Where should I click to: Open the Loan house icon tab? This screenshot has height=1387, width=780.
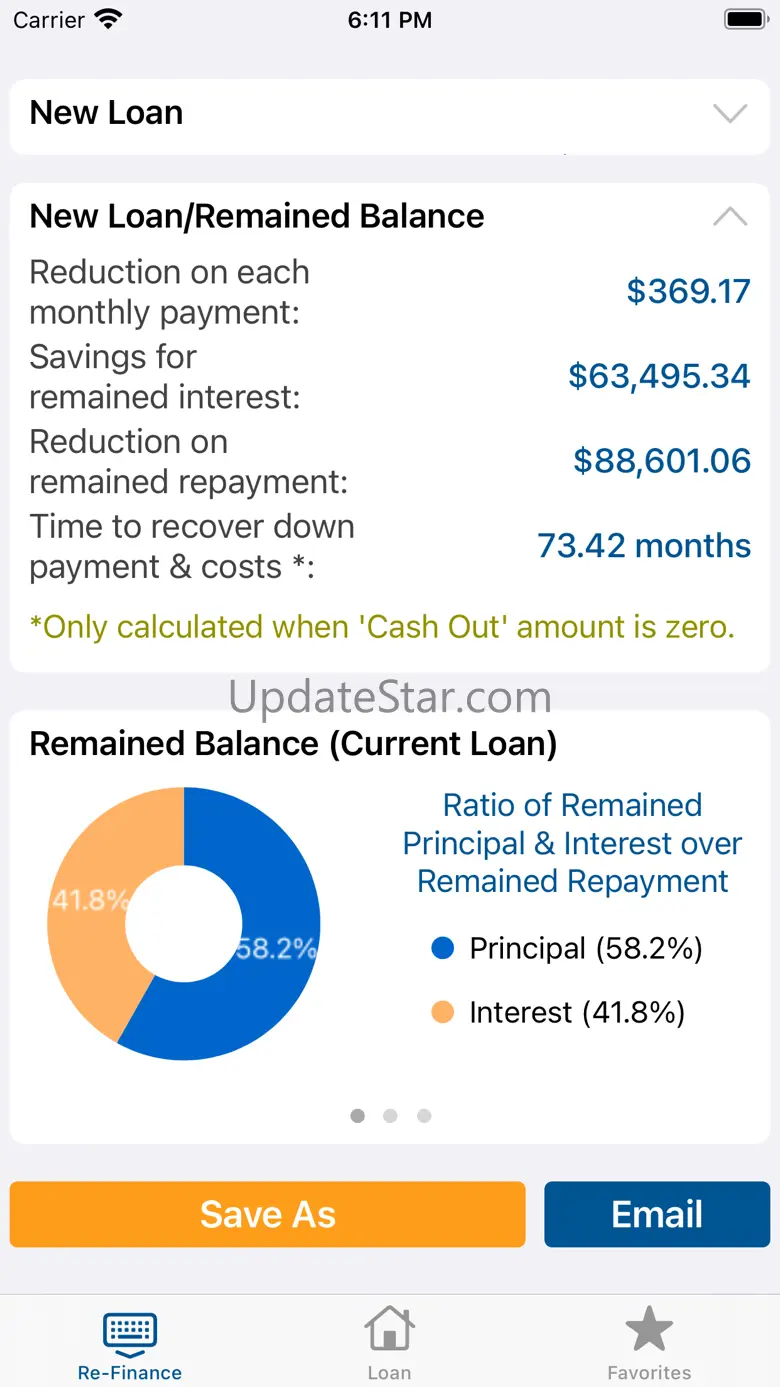pos(389,1331)
